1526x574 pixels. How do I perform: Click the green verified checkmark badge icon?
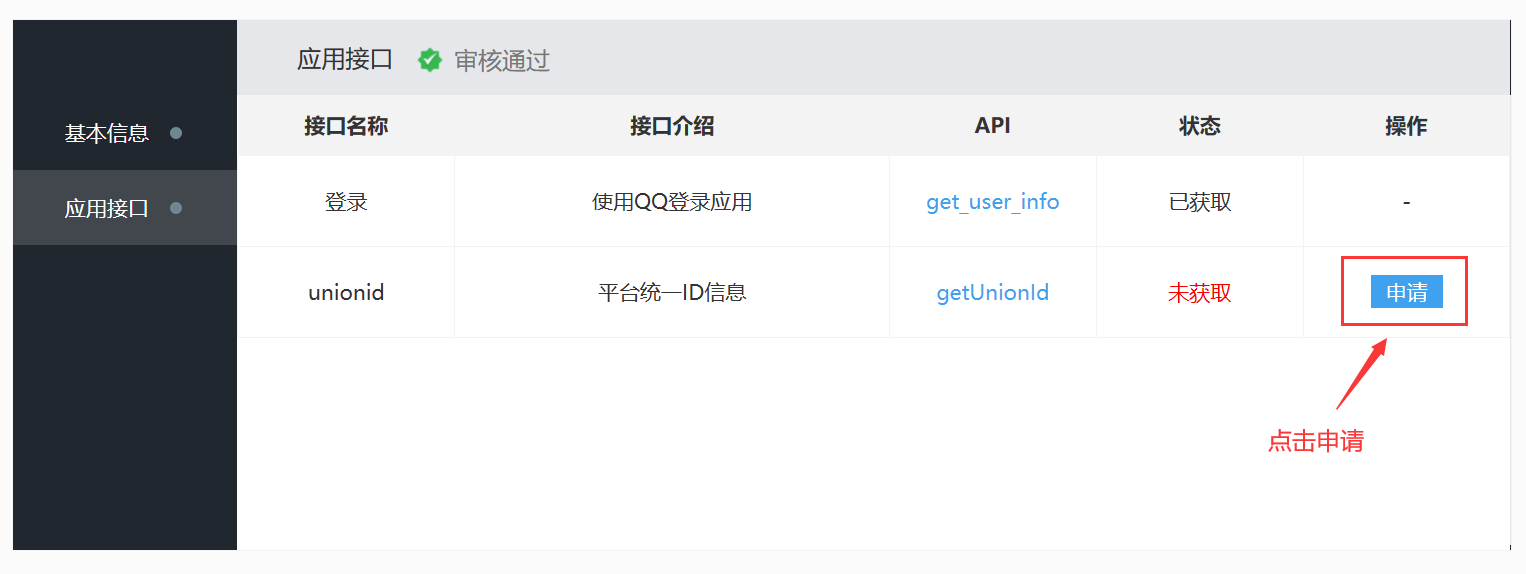click(430, 61)
